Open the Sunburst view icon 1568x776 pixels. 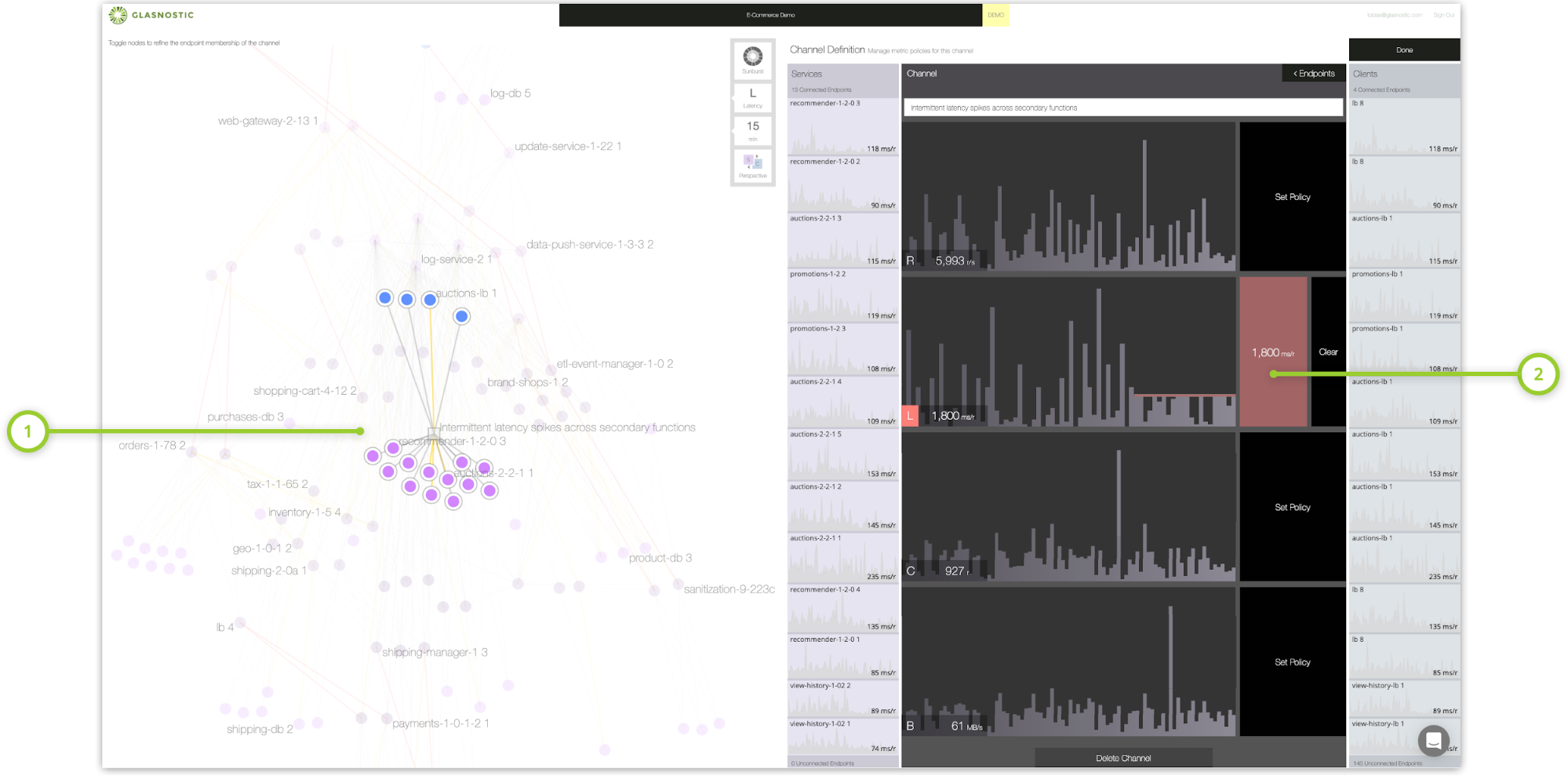pos(752,58)
